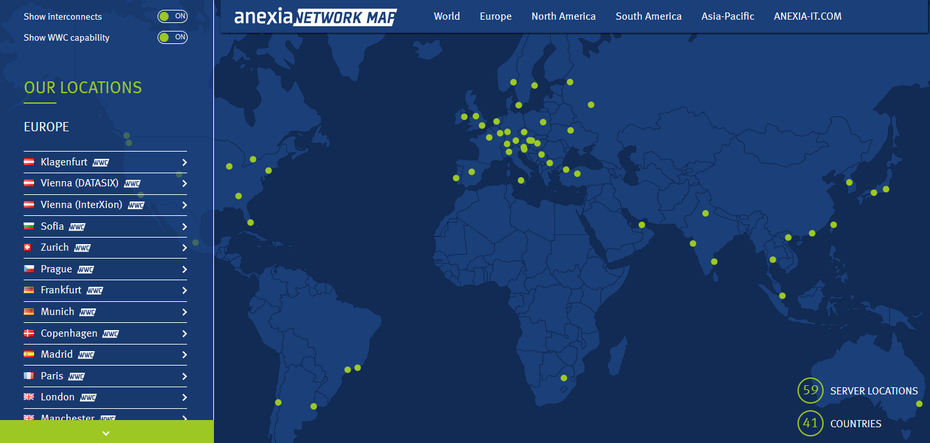Click the German flag beside Frankfurt
This screenshot has width=930, height=443.
point(29,290)
